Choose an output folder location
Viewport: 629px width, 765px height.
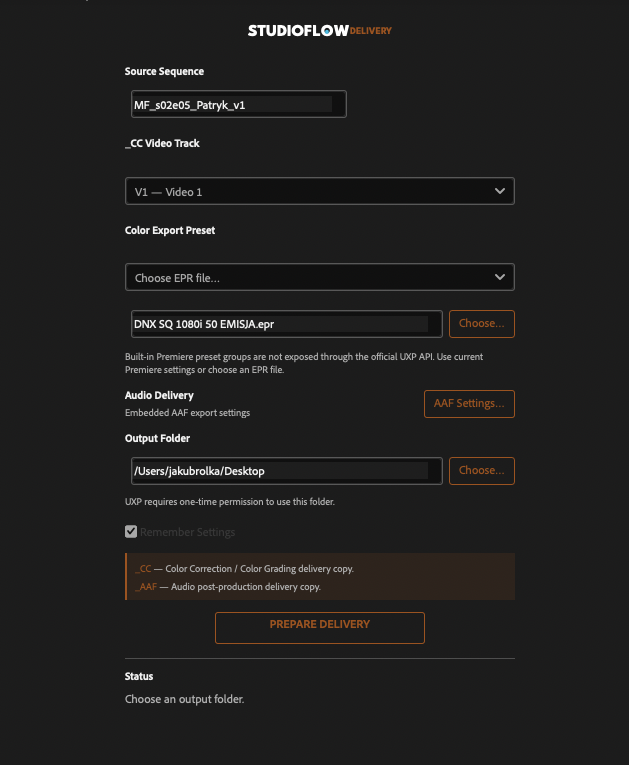482,471
